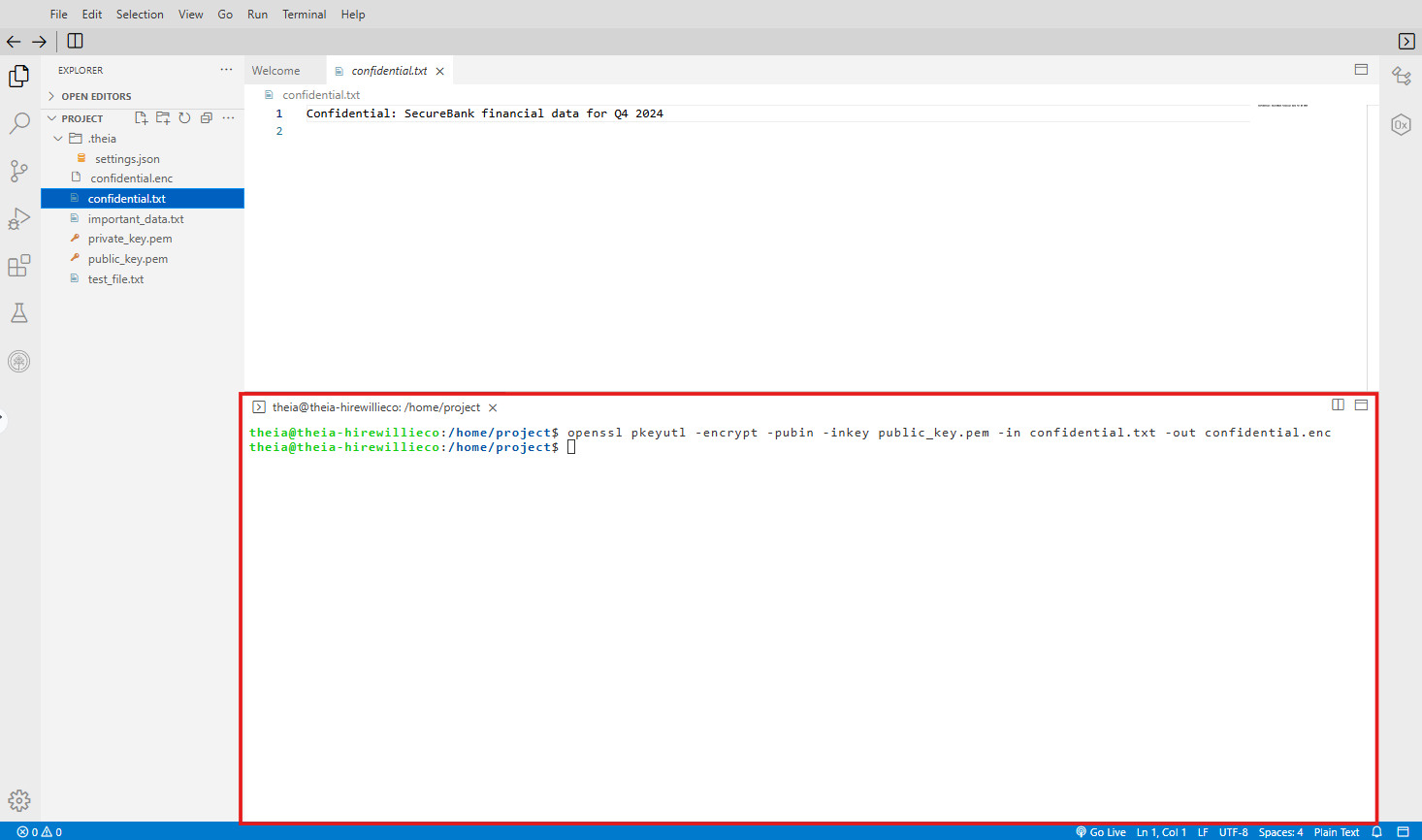Open the Terminal menu

pyautogui.click(x=305, y=15)
